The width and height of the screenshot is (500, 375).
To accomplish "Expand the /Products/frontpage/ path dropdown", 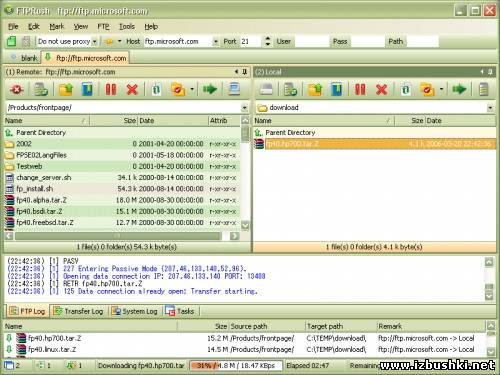I will 245,108.
